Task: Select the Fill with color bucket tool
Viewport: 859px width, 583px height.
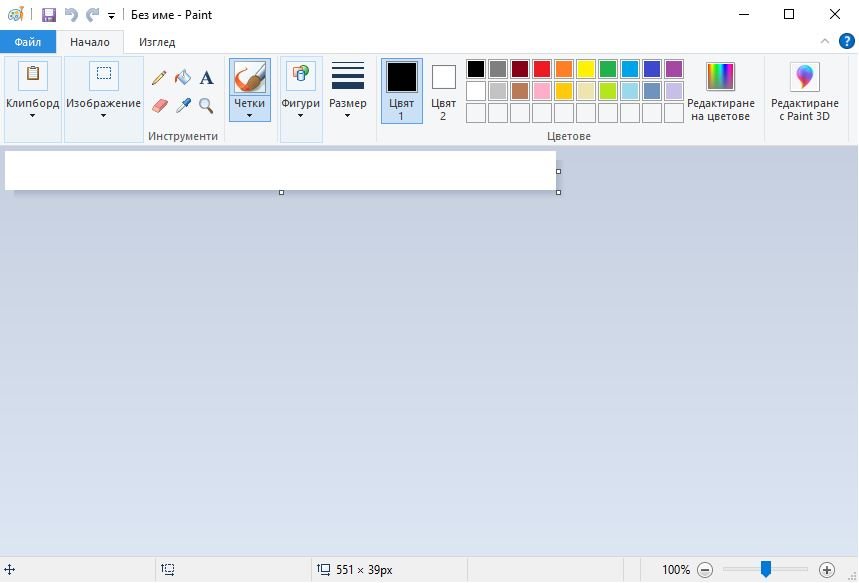Action: (x=183, y=77)
